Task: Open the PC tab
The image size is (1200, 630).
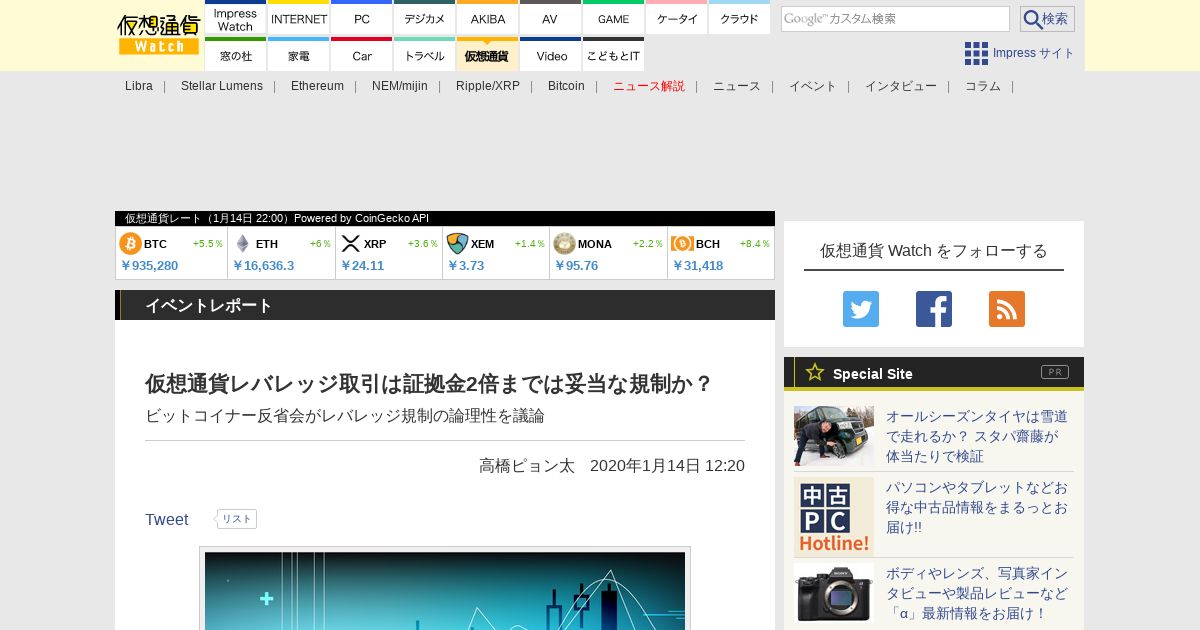Action: coord(362,19)
